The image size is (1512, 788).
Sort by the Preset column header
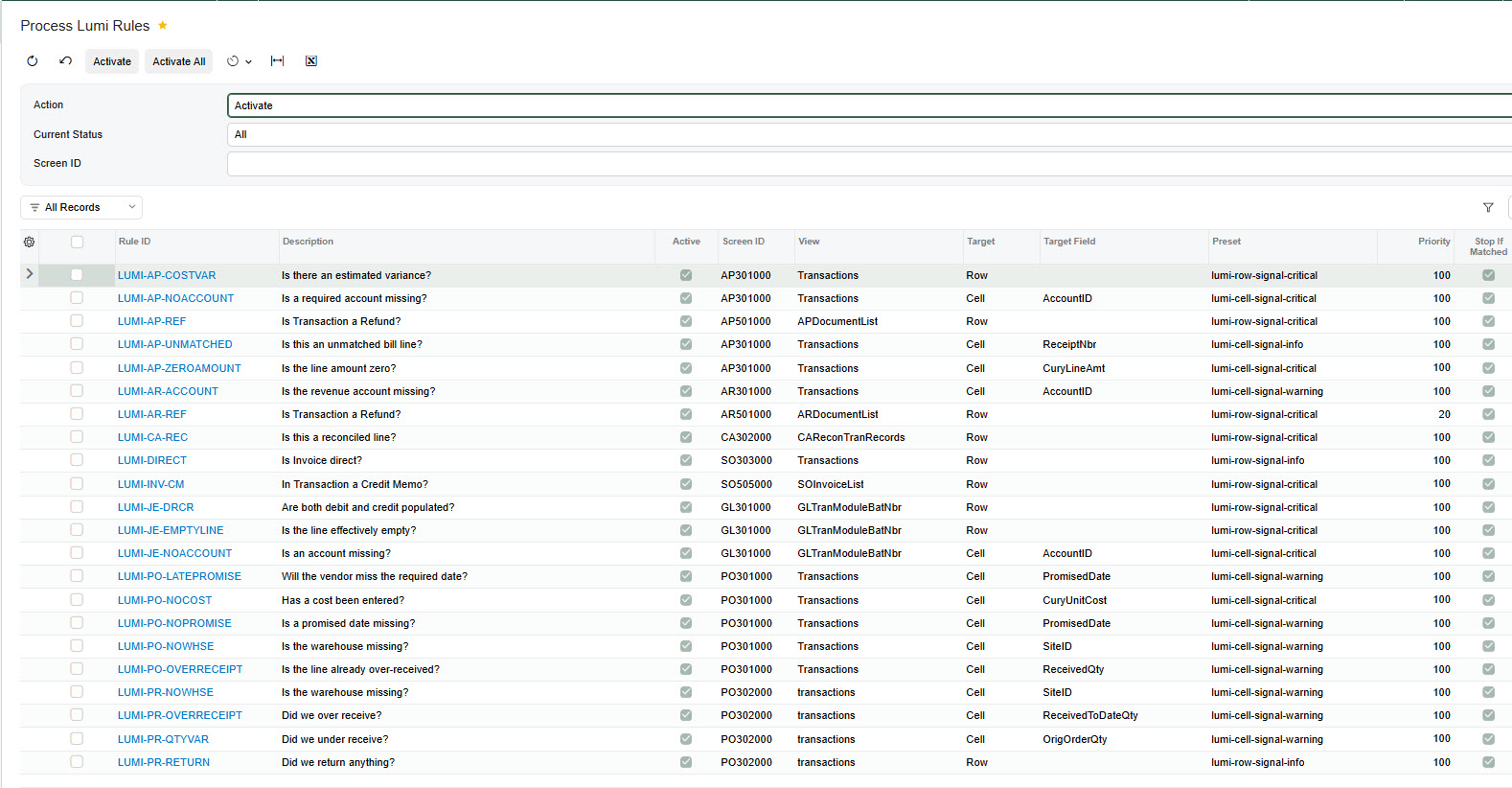(1226, 242)
